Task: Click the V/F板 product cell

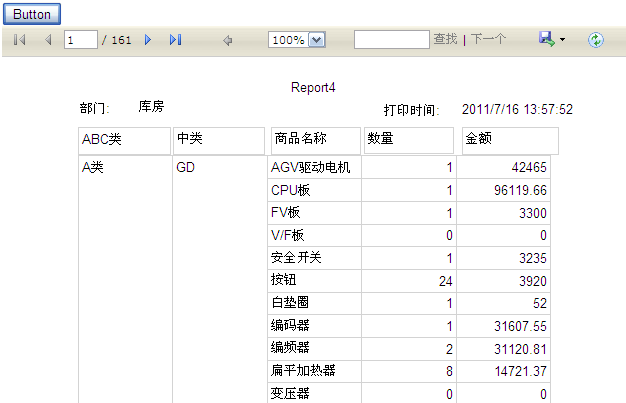Action: click(314, 235)
